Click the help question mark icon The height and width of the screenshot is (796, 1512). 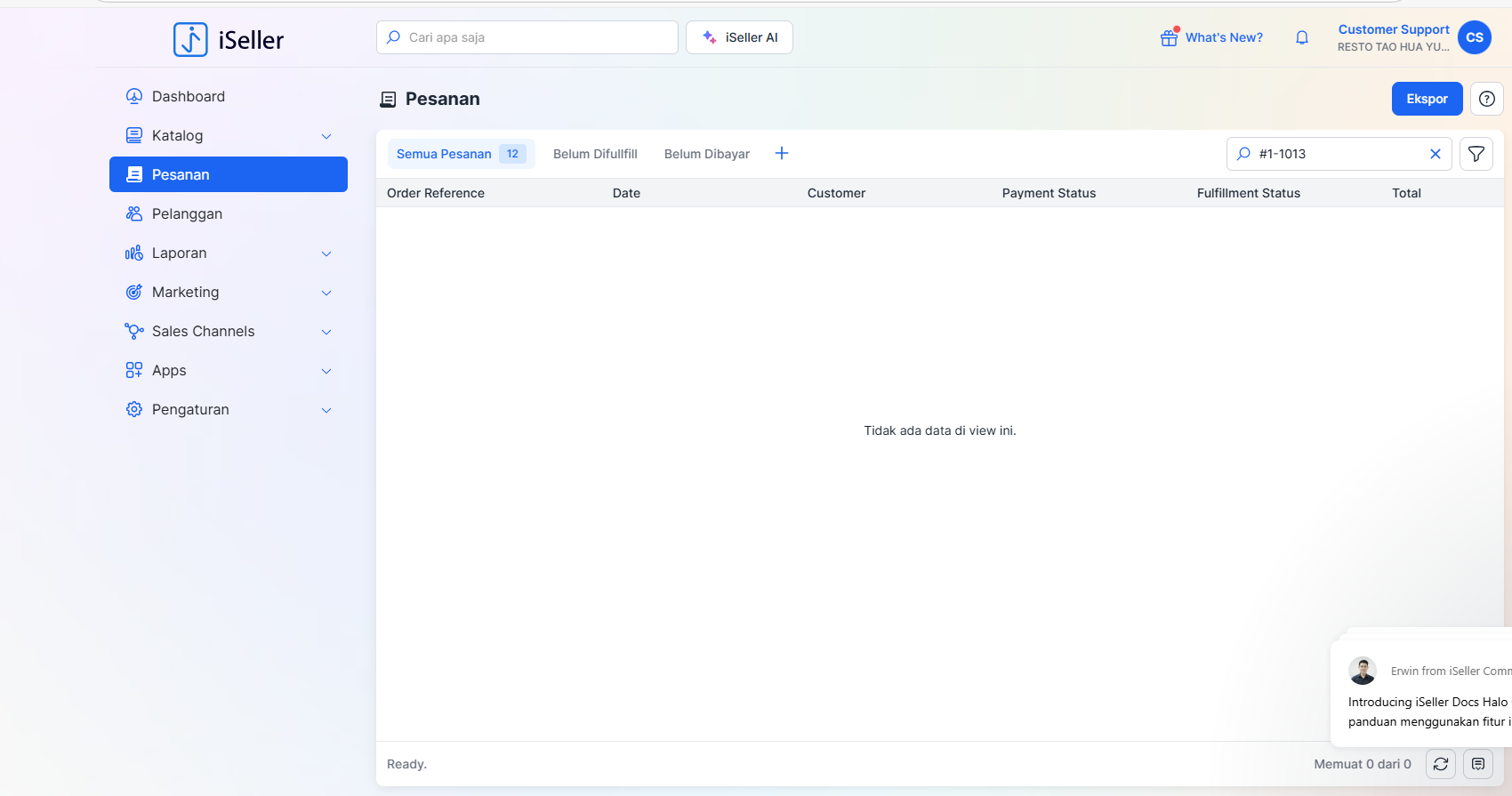pyautogui.click(x=1486, y=99)
